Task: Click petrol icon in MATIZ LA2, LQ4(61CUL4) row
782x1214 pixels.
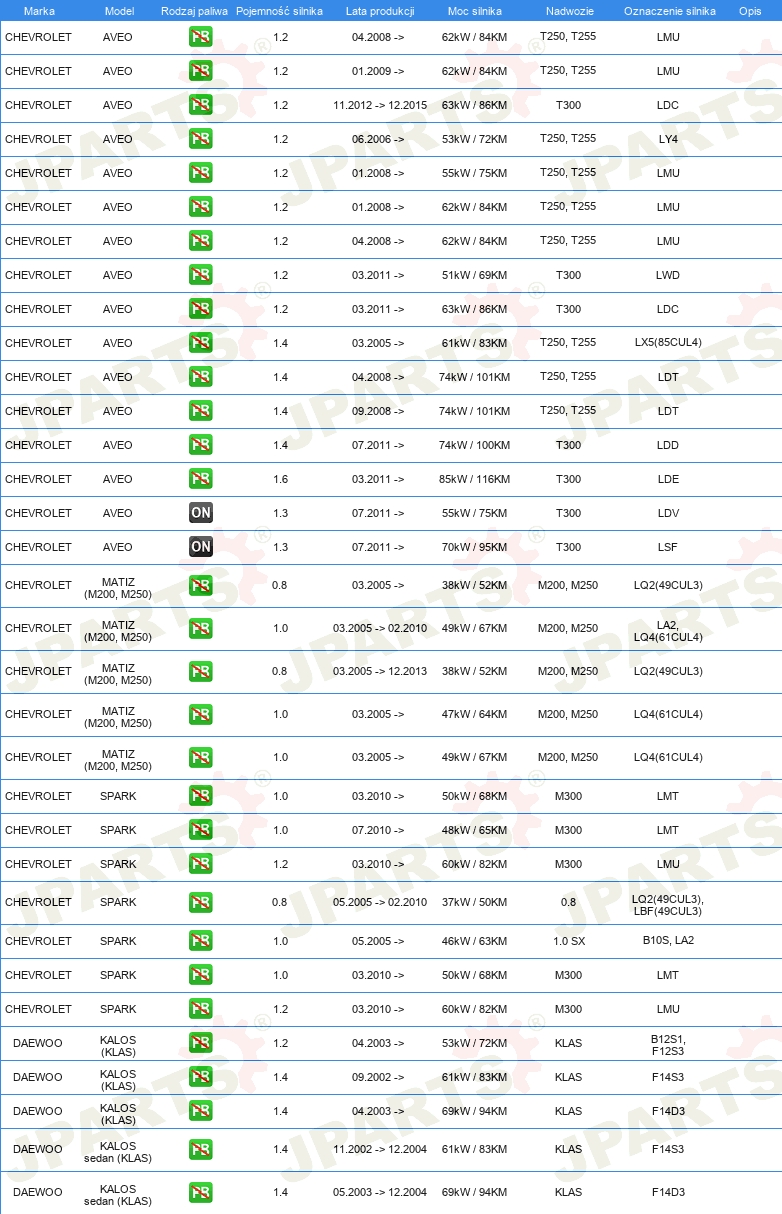Action: 201,628
